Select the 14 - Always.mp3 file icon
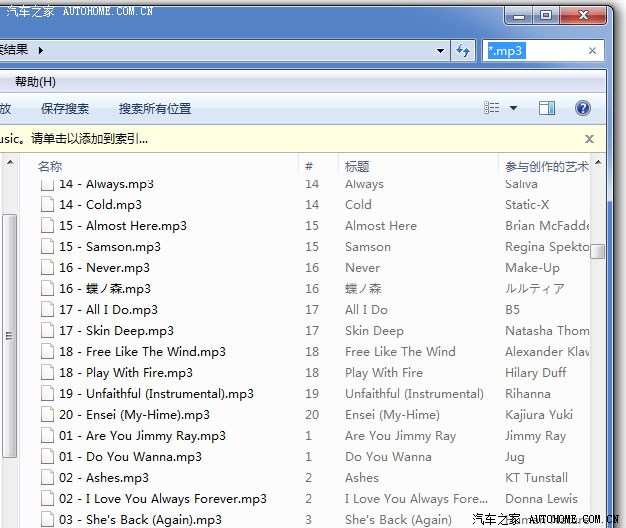The width and height of the screenshot is (626, 528). click(x=47, y=185)
